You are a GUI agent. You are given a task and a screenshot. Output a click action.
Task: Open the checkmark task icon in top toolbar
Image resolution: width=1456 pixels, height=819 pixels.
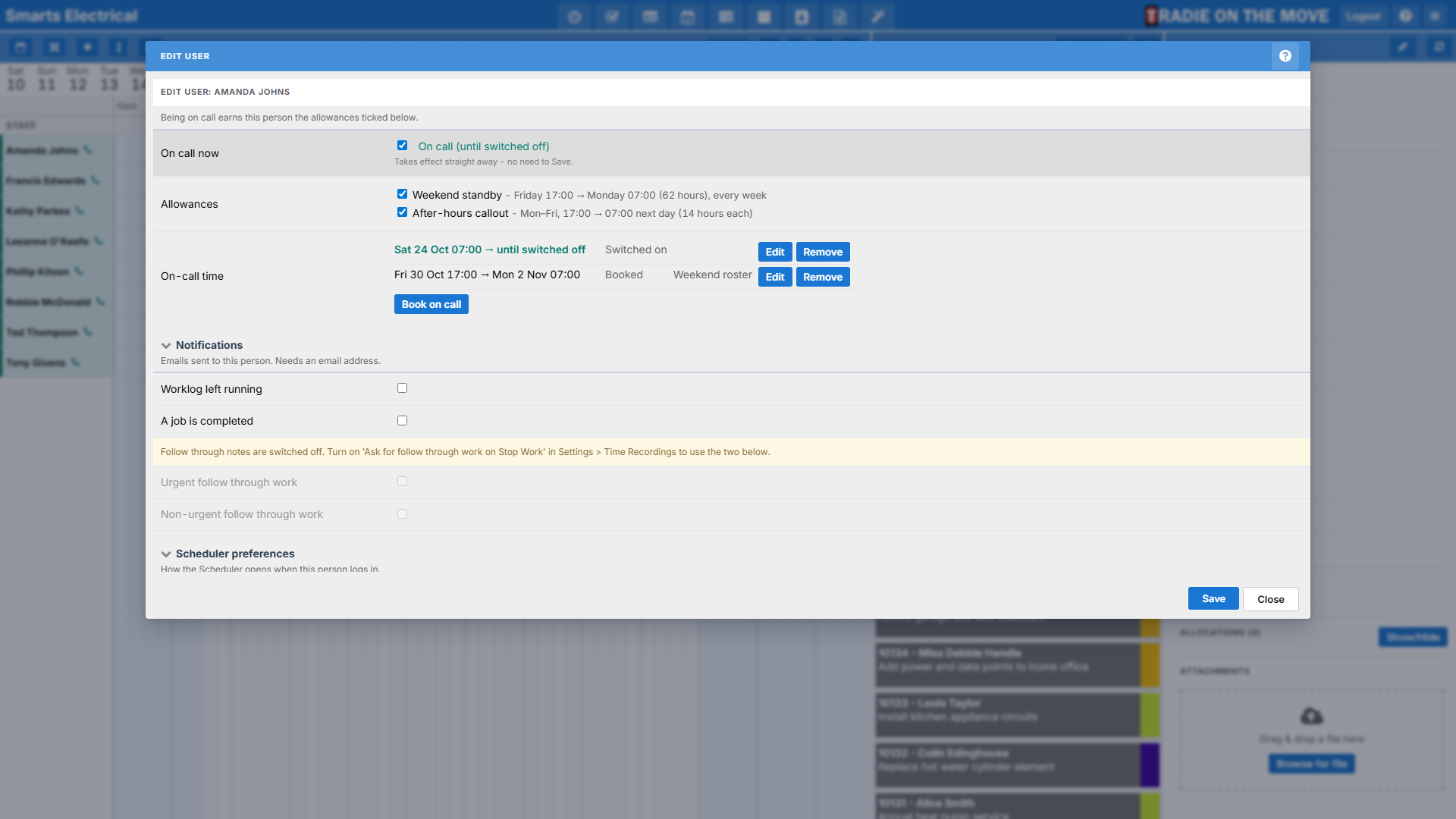[x=612, y=17]
